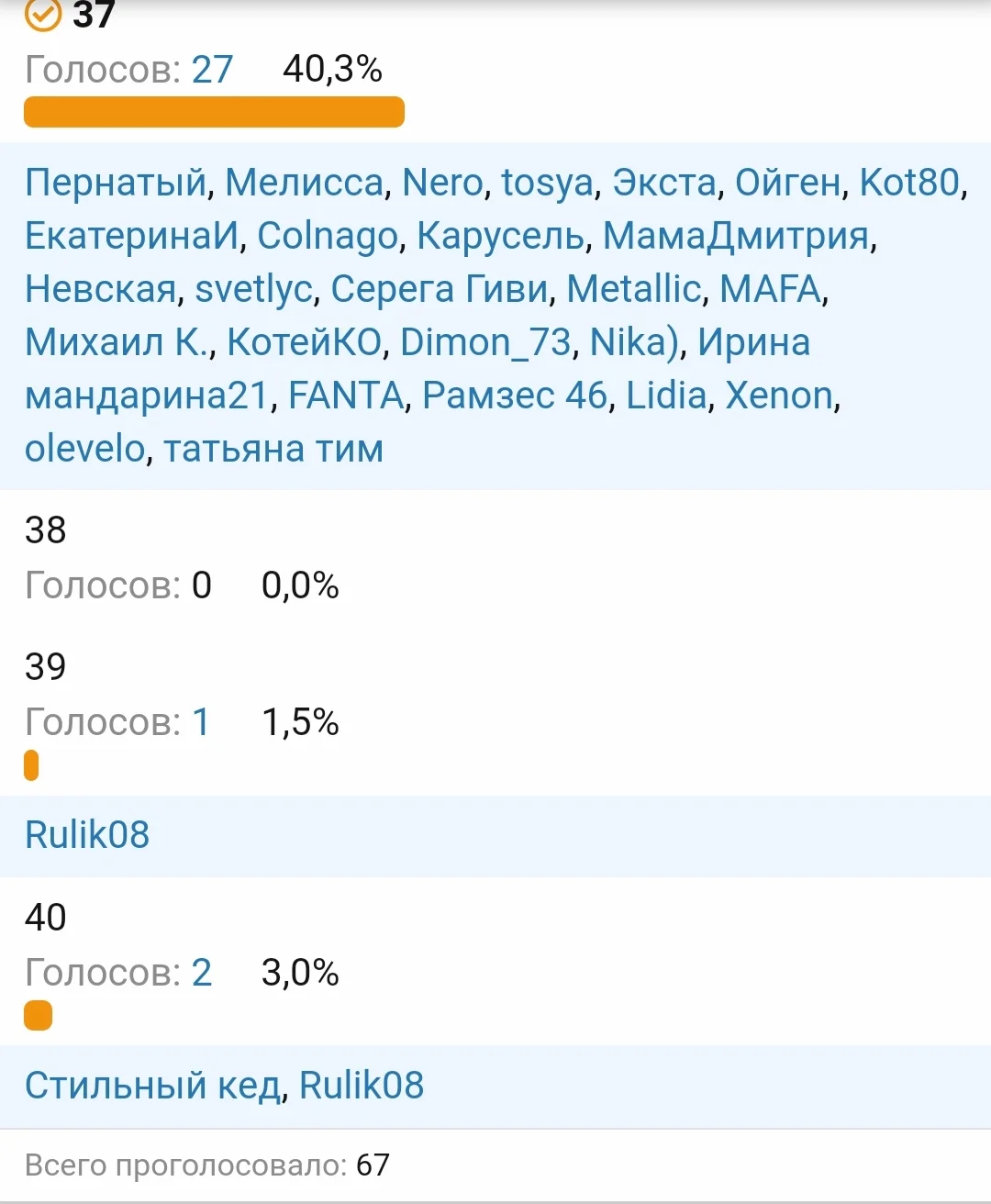
Task: Open the votes link showing 27
Action: click(x=211, y=69)
